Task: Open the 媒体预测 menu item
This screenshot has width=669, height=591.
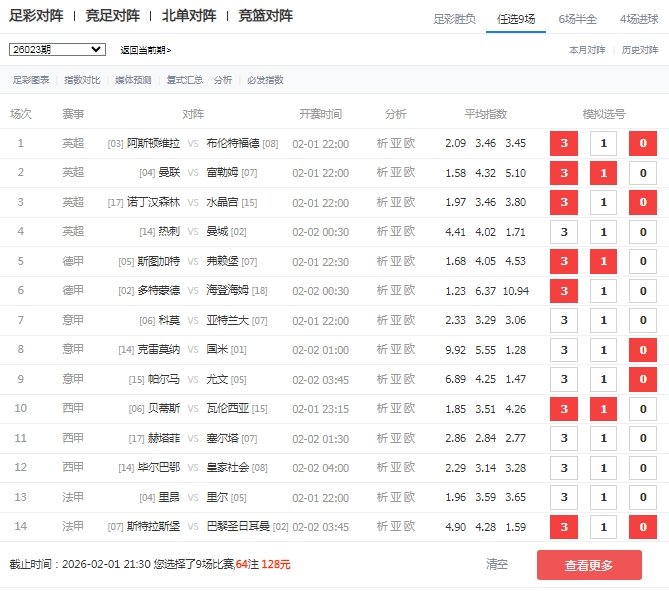Action: click(133, 79)
